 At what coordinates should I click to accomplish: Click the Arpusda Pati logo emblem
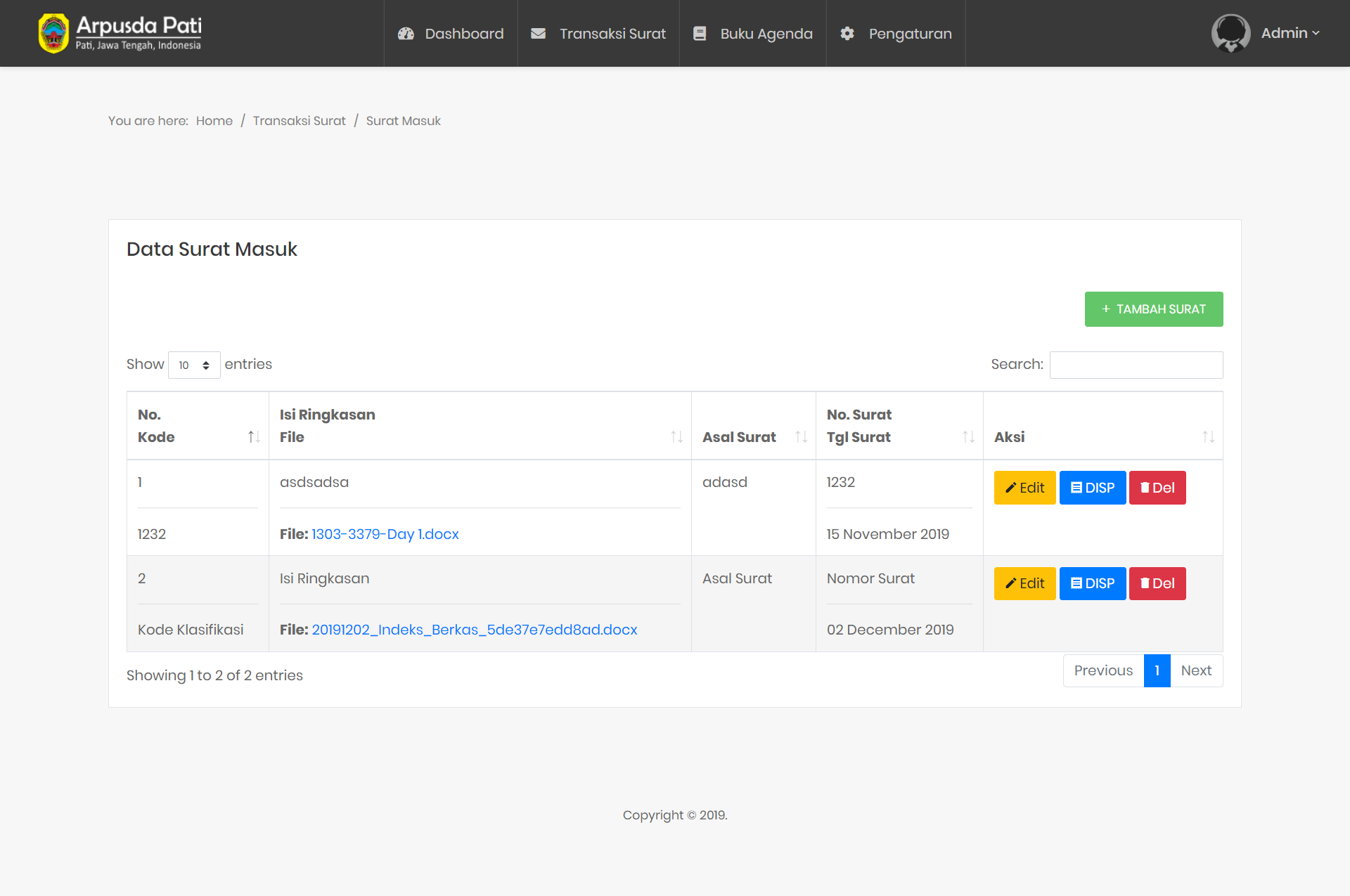(x=53, y=33)
